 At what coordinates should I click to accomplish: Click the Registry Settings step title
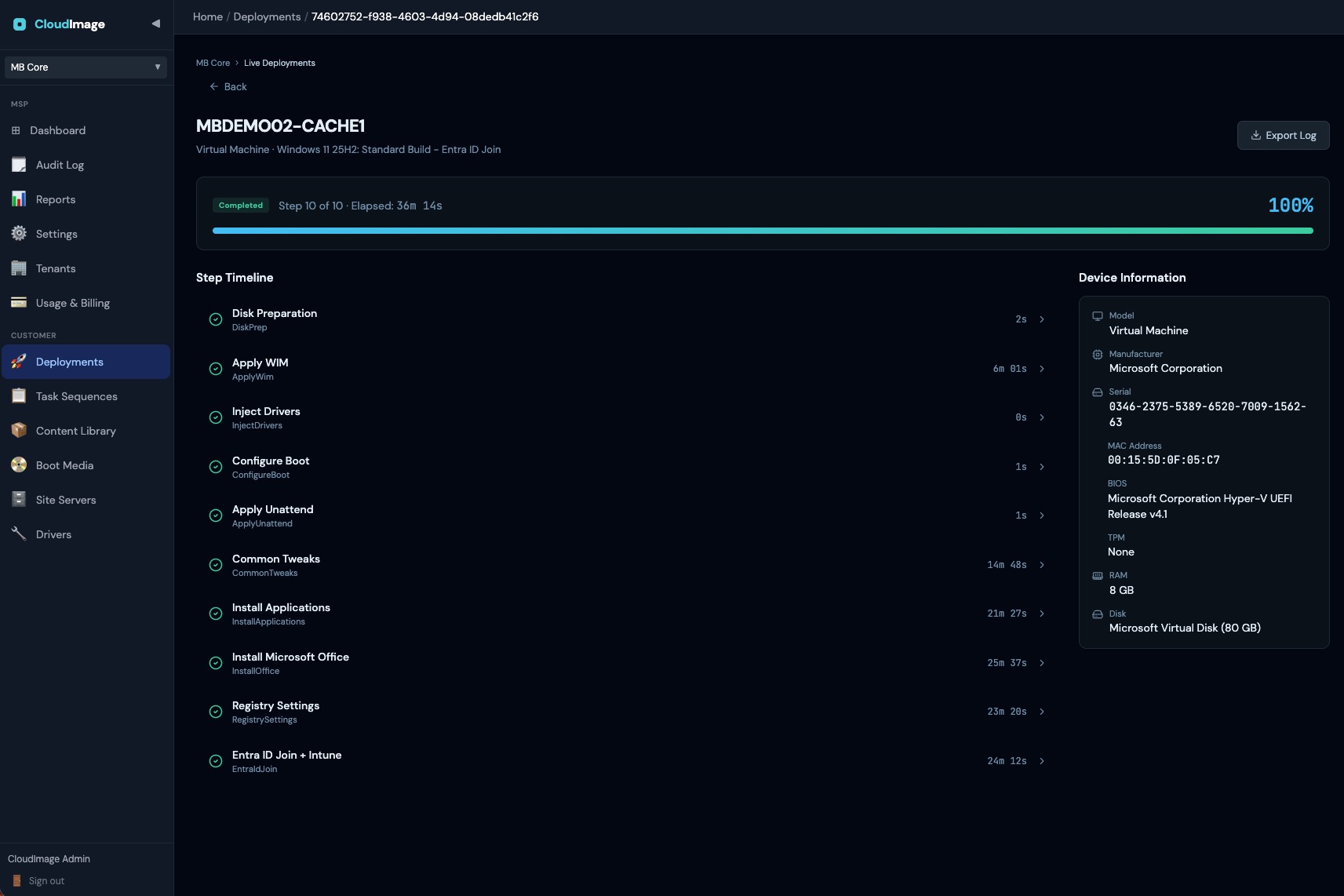coord(275,705)
